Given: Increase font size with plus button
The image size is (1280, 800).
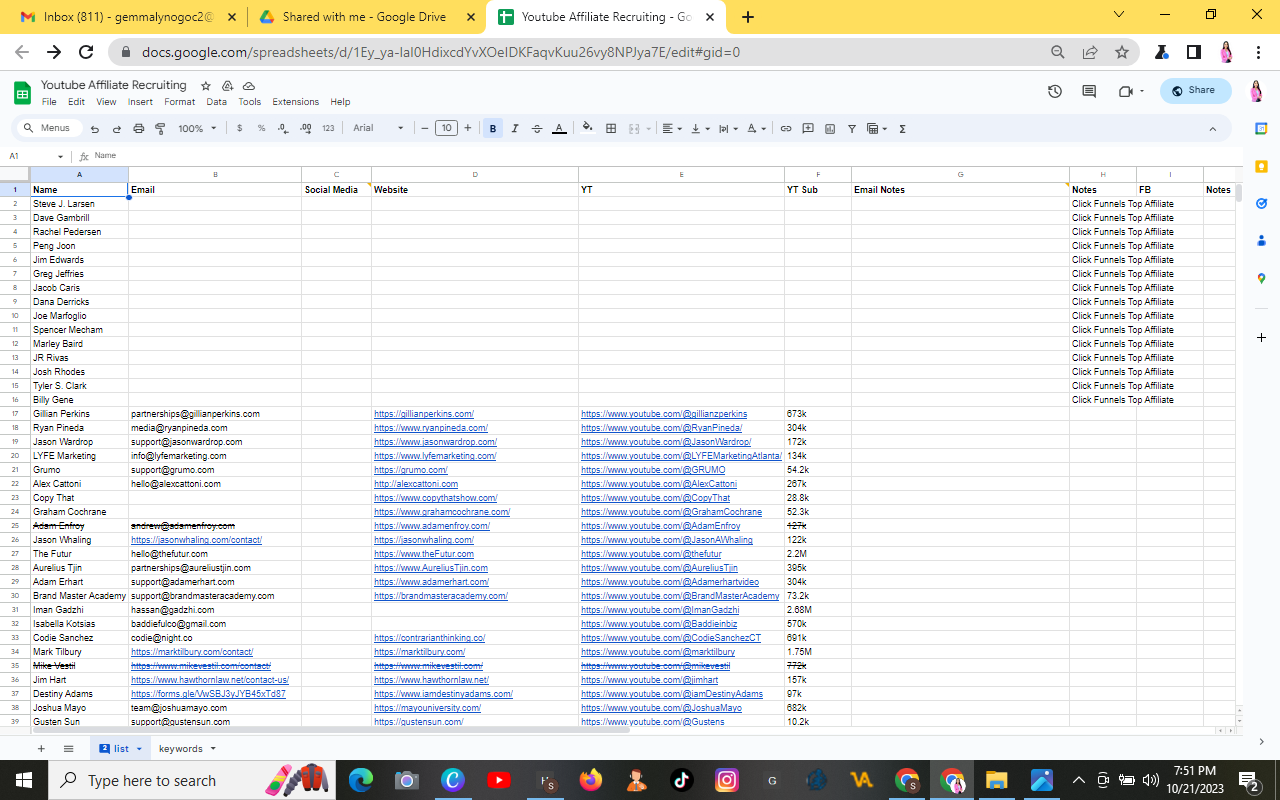Looking at the screenshot, I should click(467, 128).
